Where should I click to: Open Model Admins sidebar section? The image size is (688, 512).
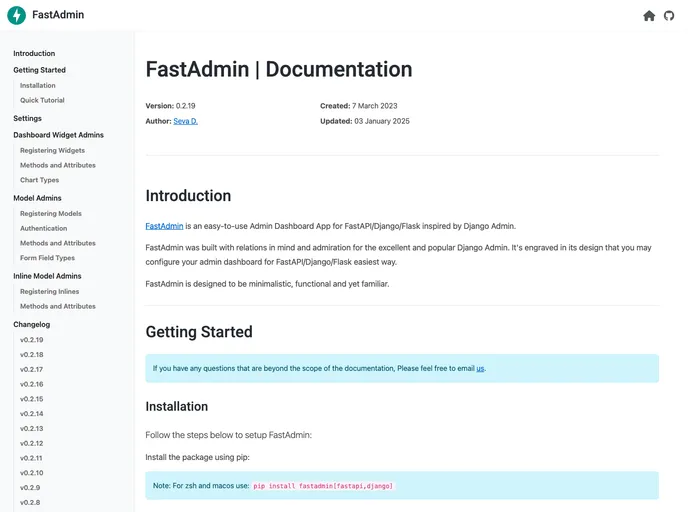point(37,198)
